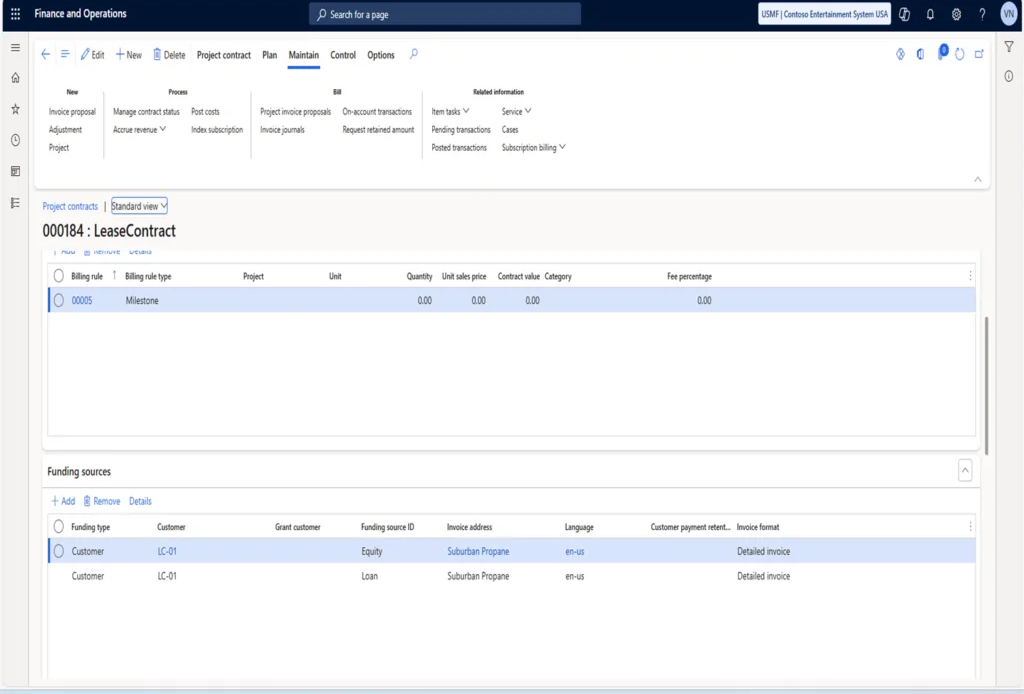The height and width of the screenshot is (694, 1024).
Task: Click the Edit button
Action: 92,55
